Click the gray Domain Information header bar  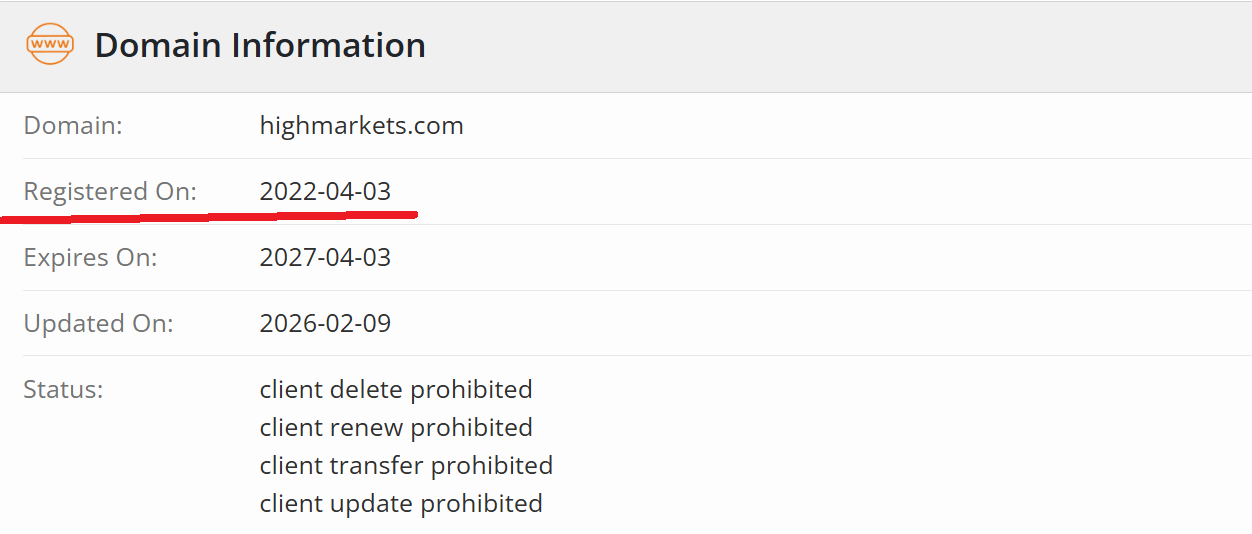coord(626,46)
